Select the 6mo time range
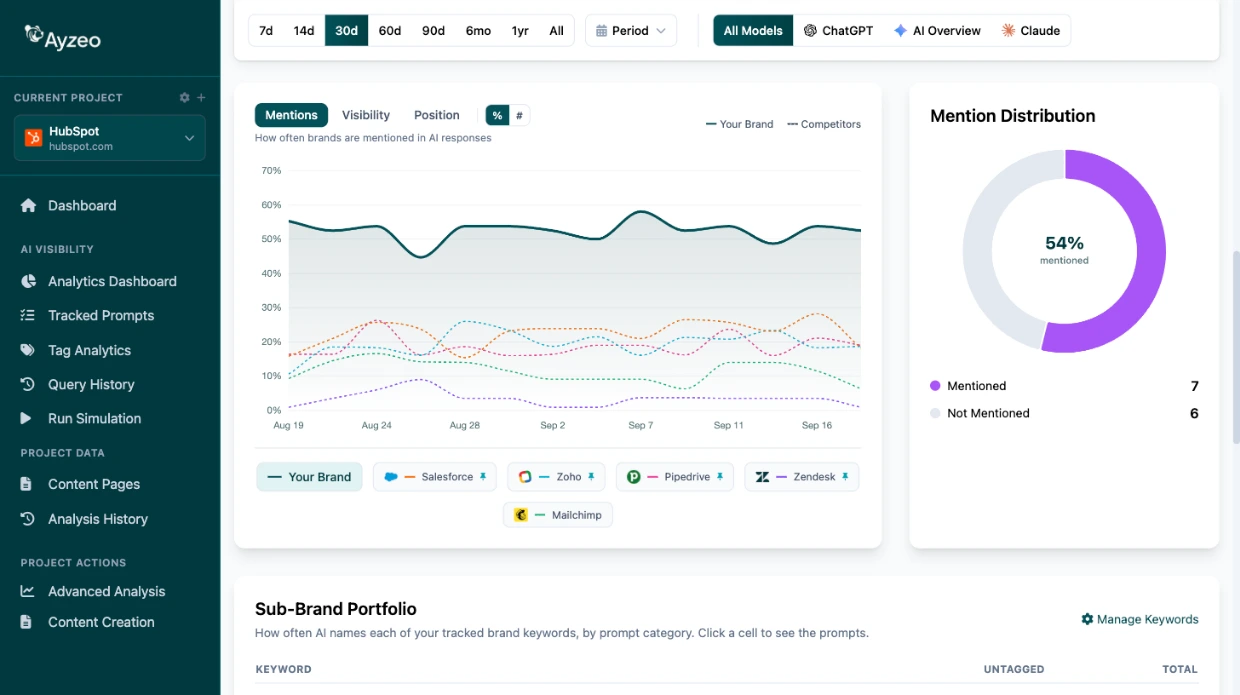Image resolution: width=1240 pixels, height=695 pixels. 478,30
